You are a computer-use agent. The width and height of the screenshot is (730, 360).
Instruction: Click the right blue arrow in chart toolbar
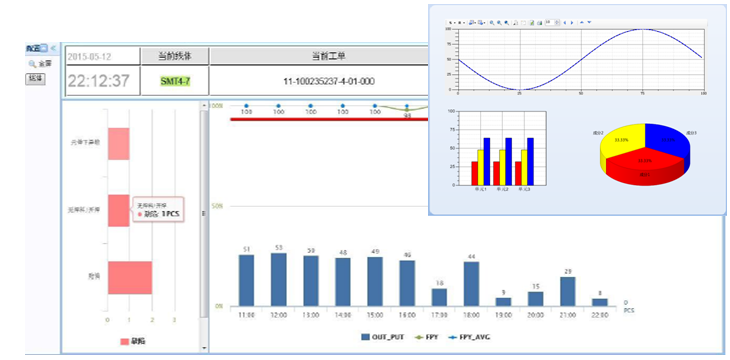coord(572,22)
